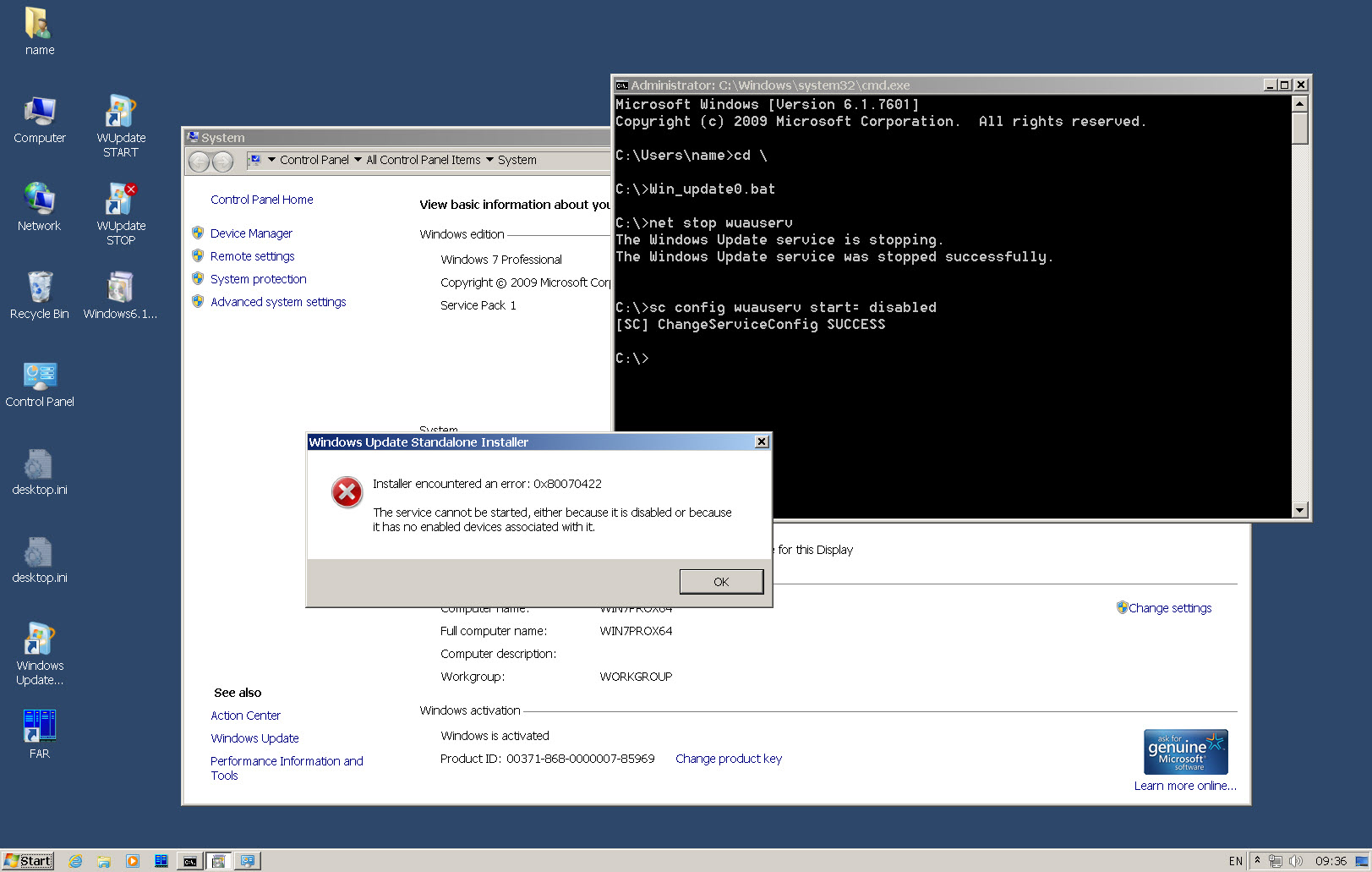Image resolution: width=1372 pixels, height=872 pixels.
Task: Open Device Manager link
Action: click(x=251, y=233)
